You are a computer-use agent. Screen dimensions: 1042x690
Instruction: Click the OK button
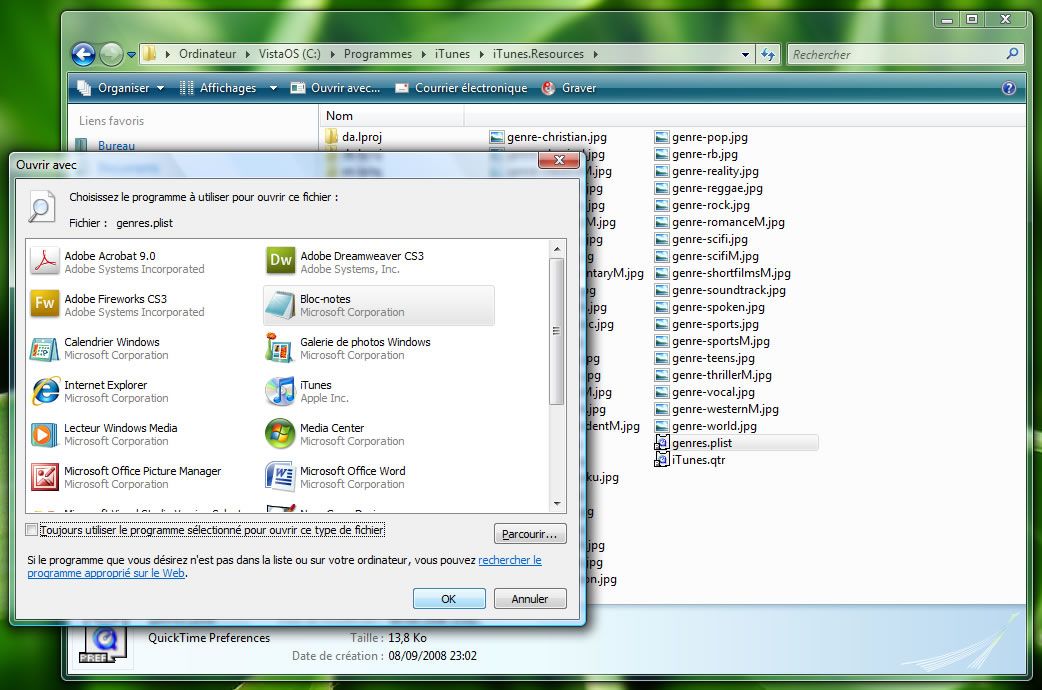tap(449, 598)
